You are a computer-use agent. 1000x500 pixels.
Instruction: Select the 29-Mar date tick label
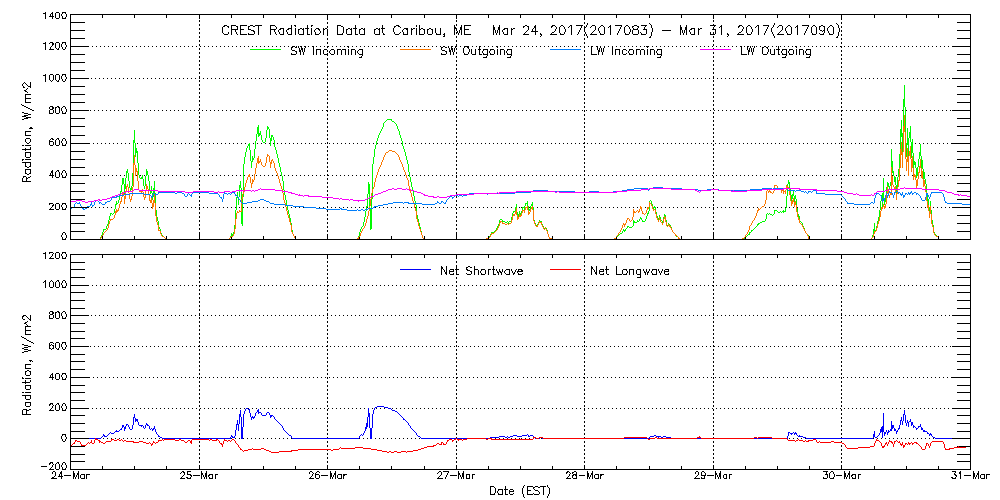click(x=713, y=477)
